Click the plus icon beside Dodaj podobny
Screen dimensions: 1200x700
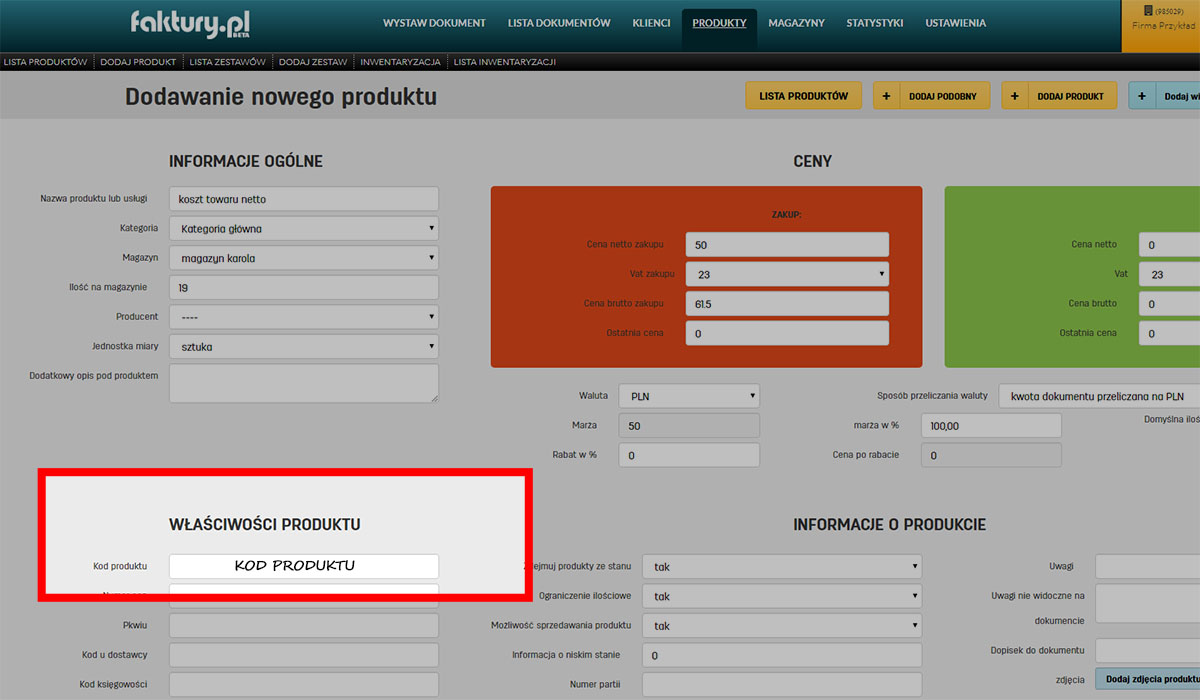(x=887, y=96)
